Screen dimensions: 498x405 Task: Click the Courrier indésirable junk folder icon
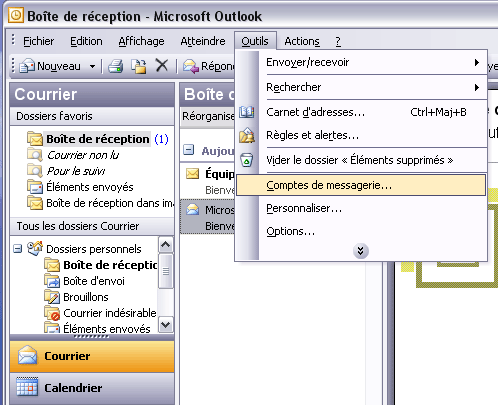click(52, 313)
